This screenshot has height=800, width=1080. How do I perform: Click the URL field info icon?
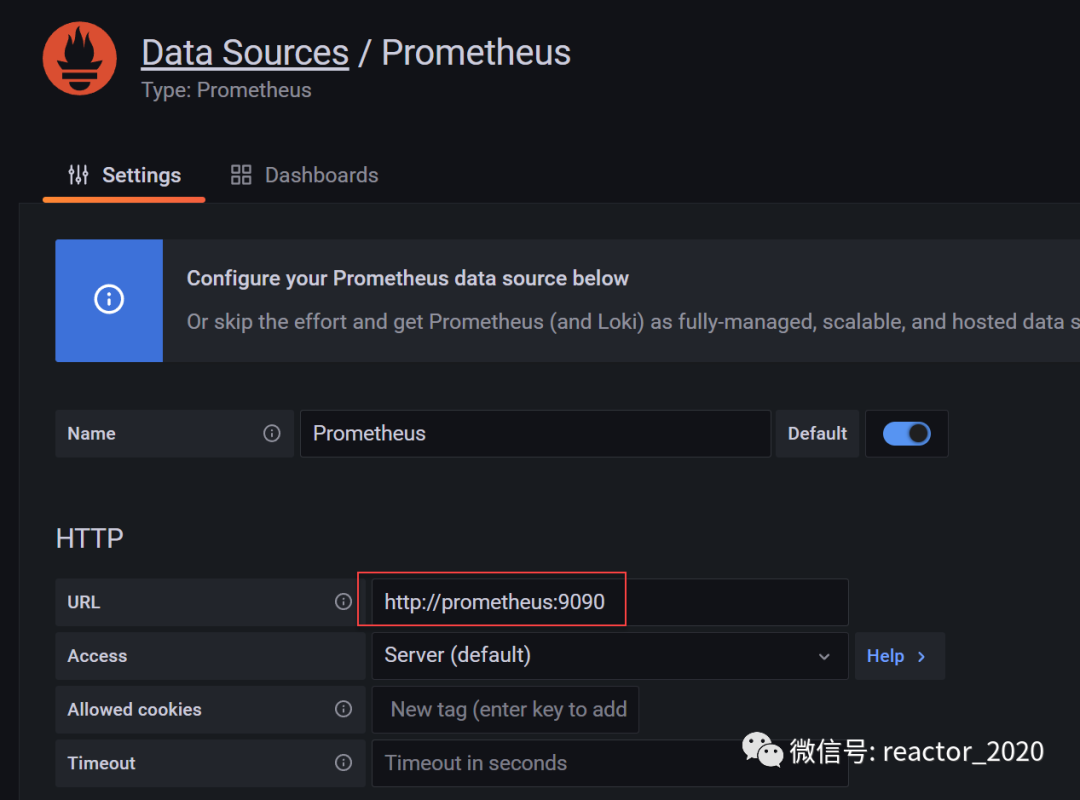pyautogui.click(x=343, y=602)
